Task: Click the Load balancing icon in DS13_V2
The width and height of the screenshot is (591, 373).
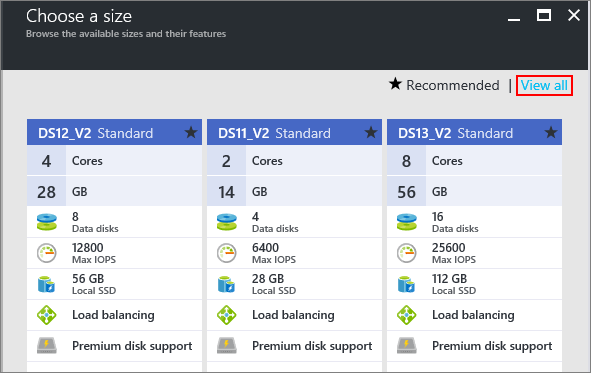Action: coord(407,315)
